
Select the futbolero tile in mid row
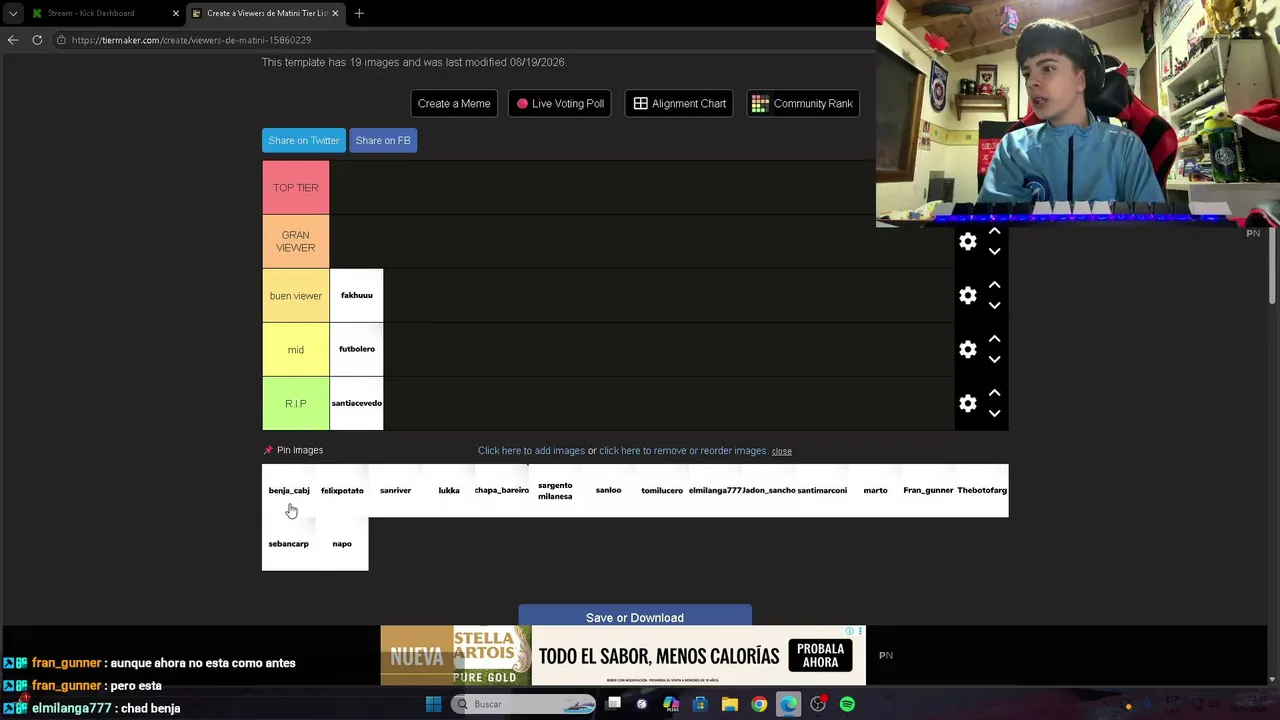(357, 350)
